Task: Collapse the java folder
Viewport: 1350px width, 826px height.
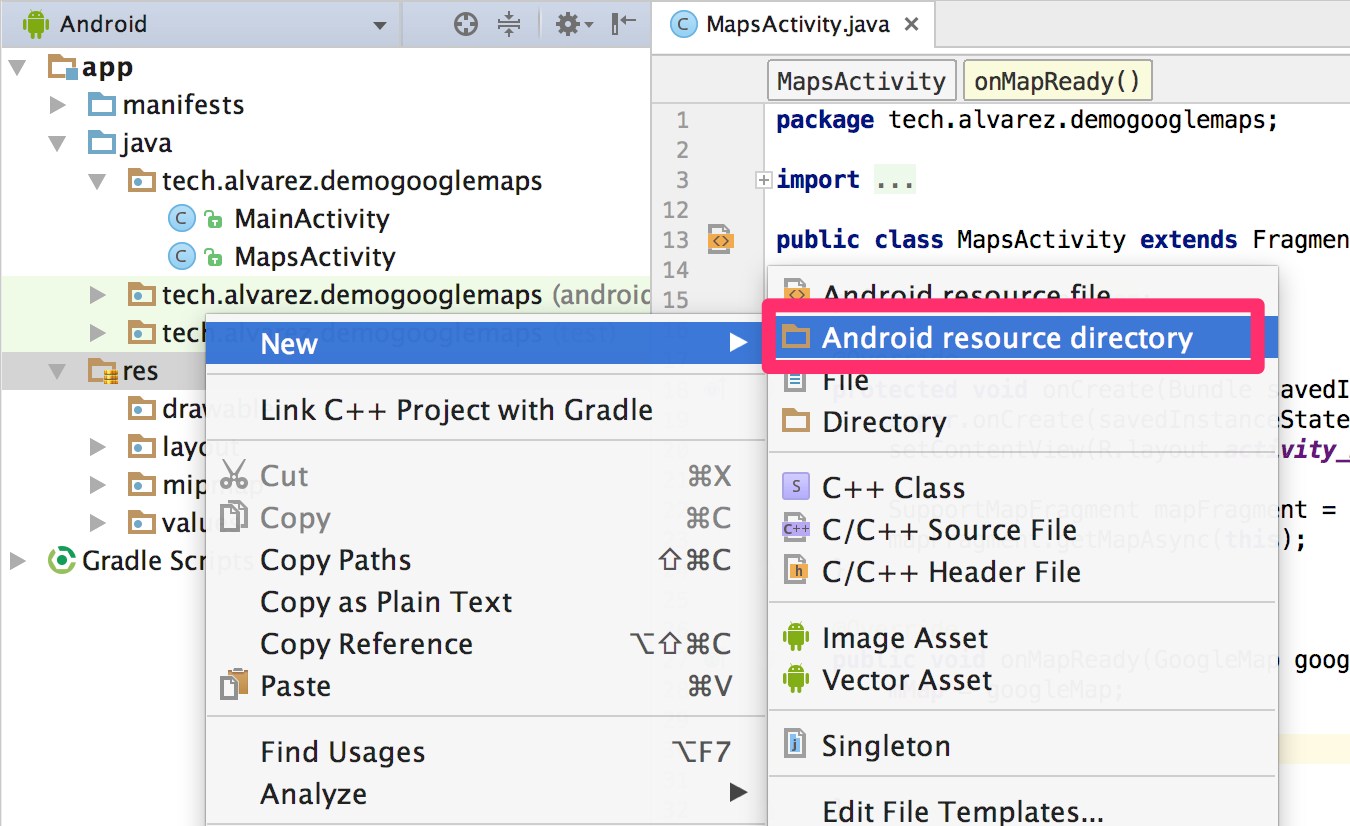Action: (x=58, y=143)
